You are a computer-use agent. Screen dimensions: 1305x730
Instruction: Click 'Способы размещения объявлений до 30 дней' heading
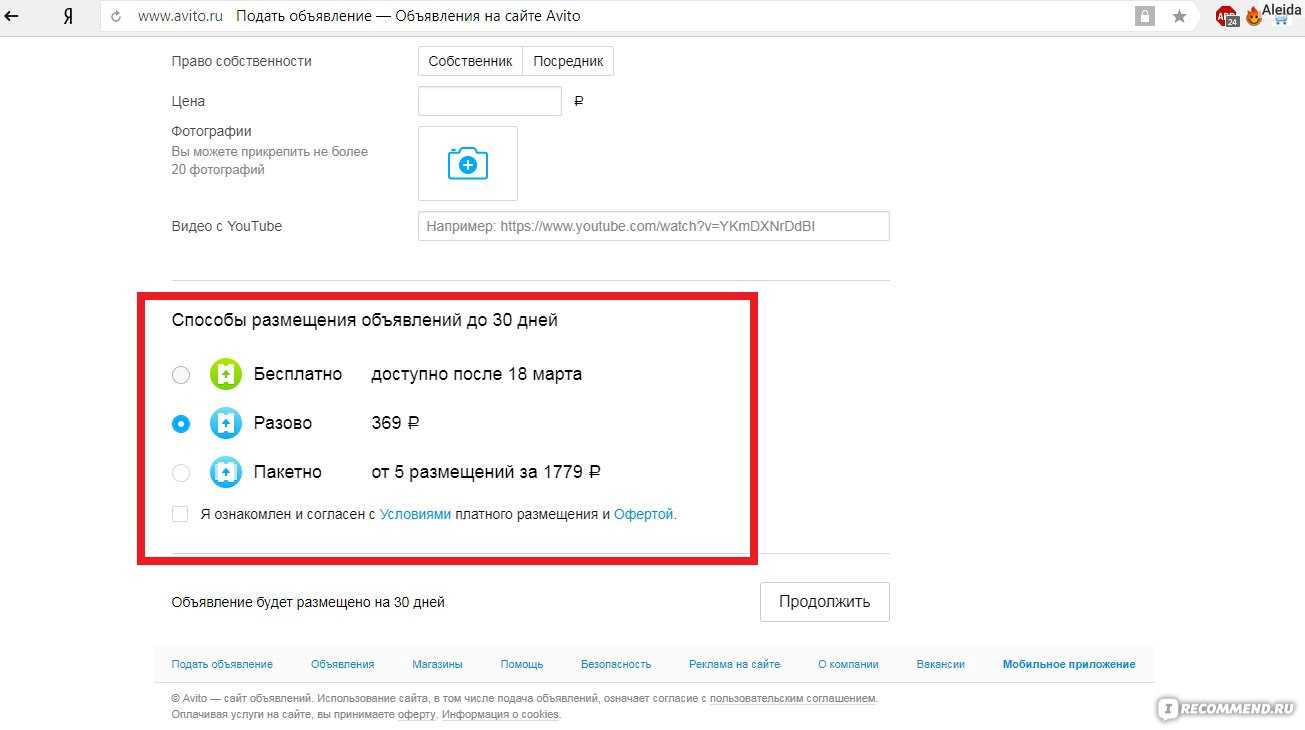pos(365,320)
